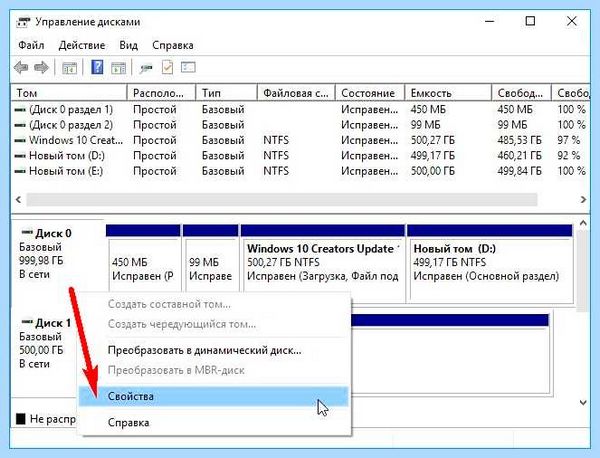Click the connect/refresh disk toolbar icon
Screen dimensions: 600x458
pyautogui.click(x=146, y=68)
